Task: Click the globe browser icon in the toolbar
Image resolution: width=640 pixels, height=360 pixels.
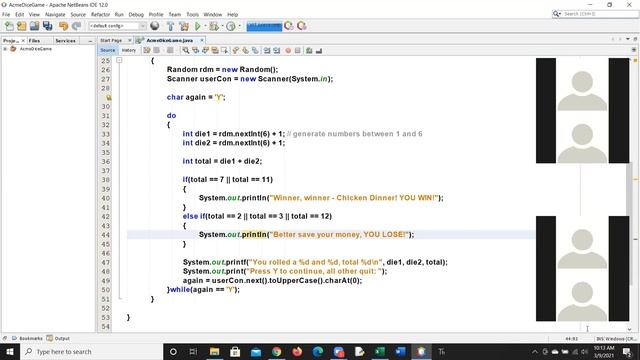Action: [x=155, y=26]
